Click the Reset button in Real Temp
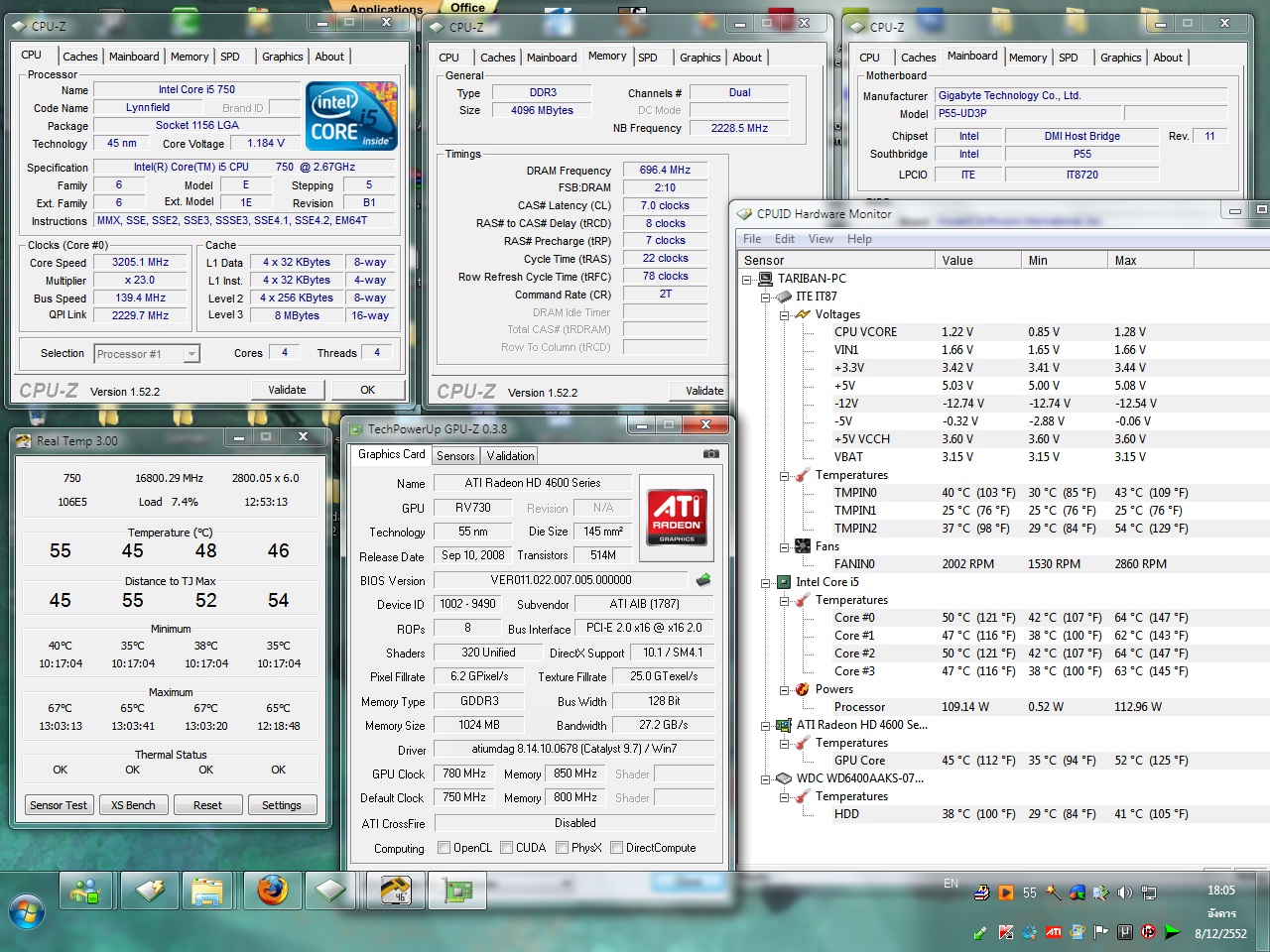Viewport: 1270px width, 952px height. [207, 805]
